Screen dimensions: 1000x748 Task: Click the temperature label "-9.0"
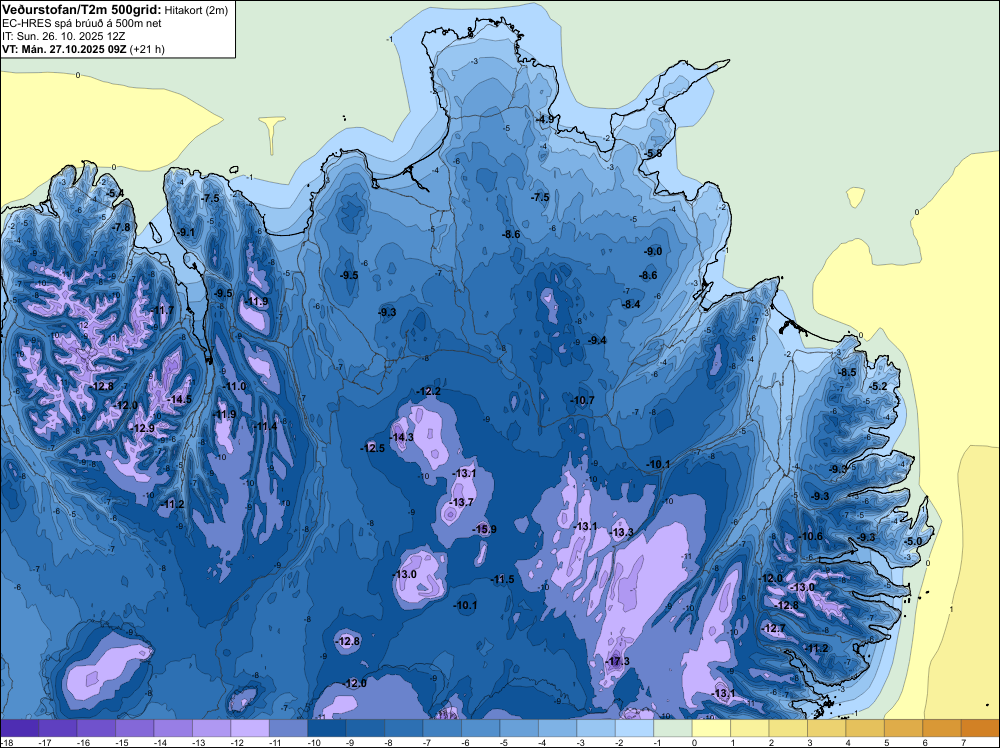pyautogui.click(x=652, y=252)
